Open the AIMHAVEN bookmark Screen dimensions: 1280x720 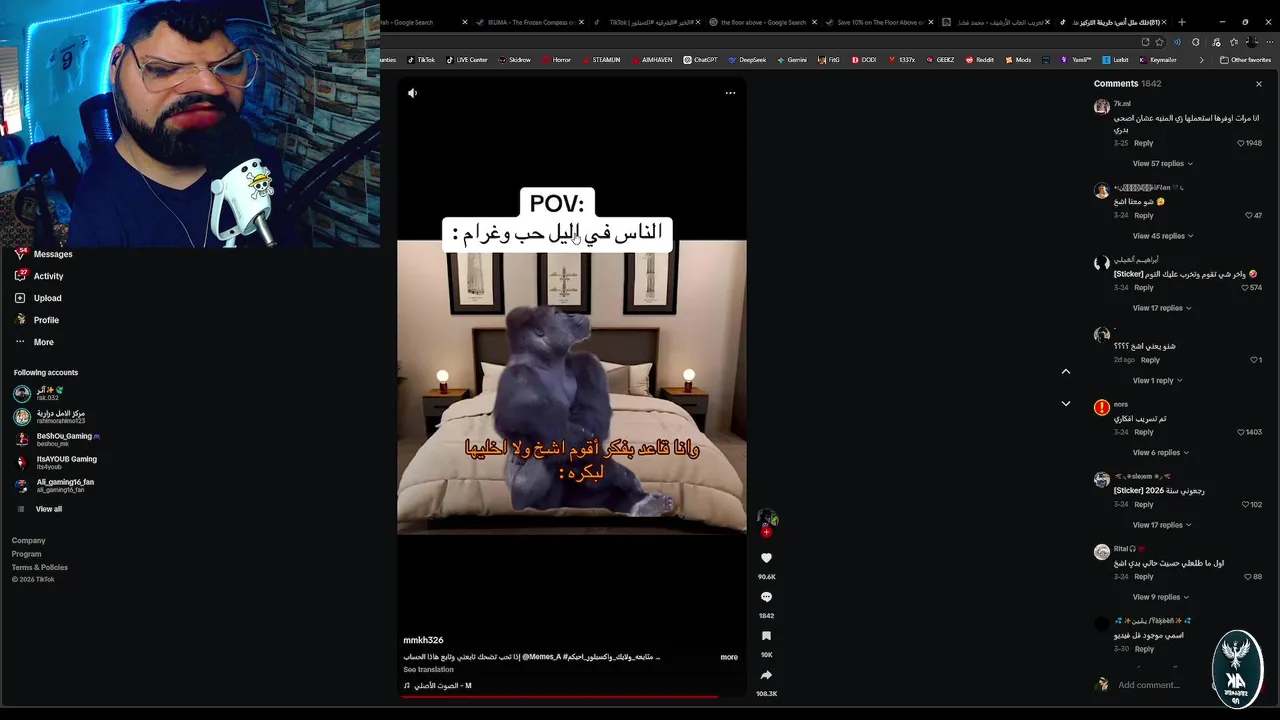(651, 60)
